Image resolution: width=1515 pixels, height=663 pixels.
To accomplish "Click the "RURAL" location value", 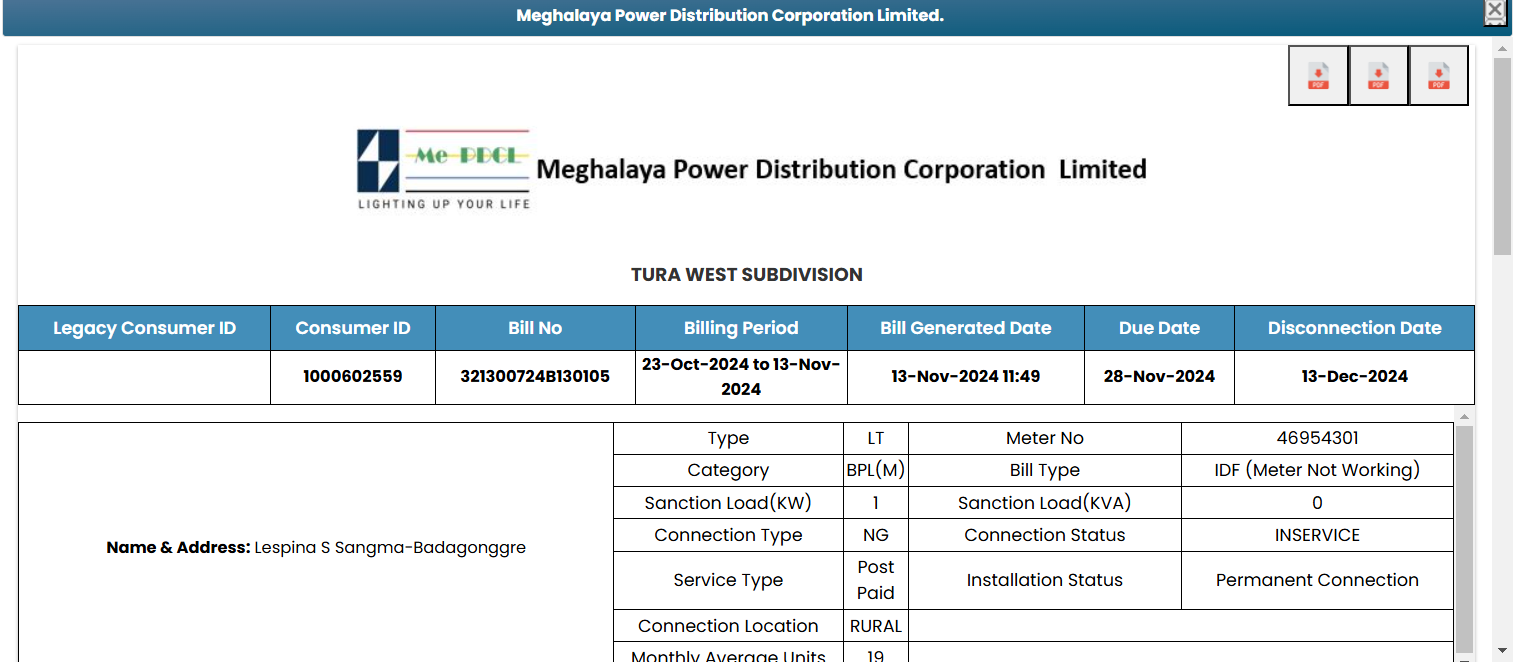I will [876, 626].
